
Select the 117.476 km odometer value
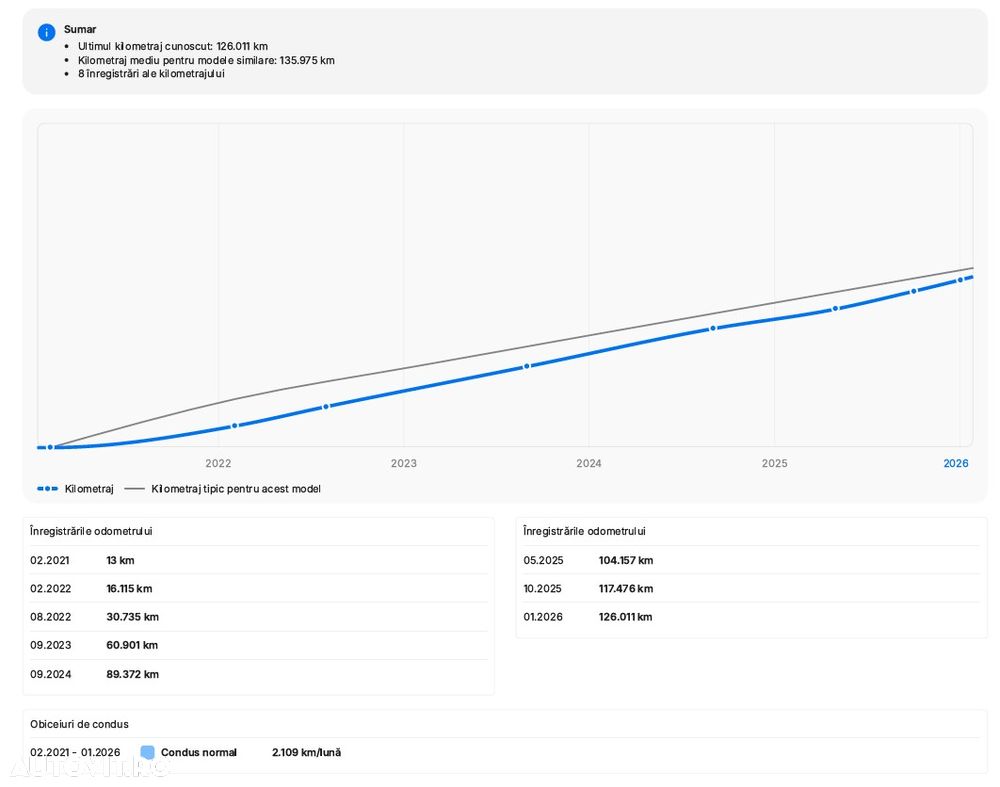(626, 589)
